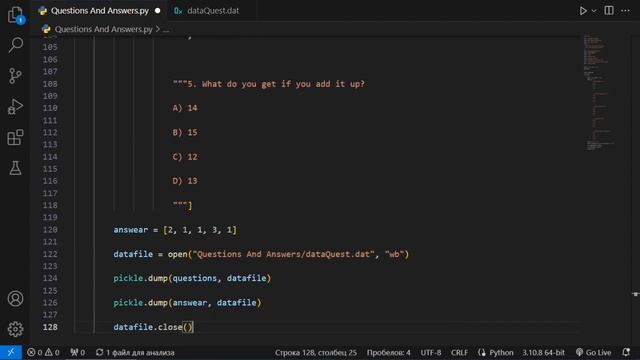Click 'pickle.dump(questions, datafile)' line
The width and height of the screenshot is (640, 360).
coord(192,278)
